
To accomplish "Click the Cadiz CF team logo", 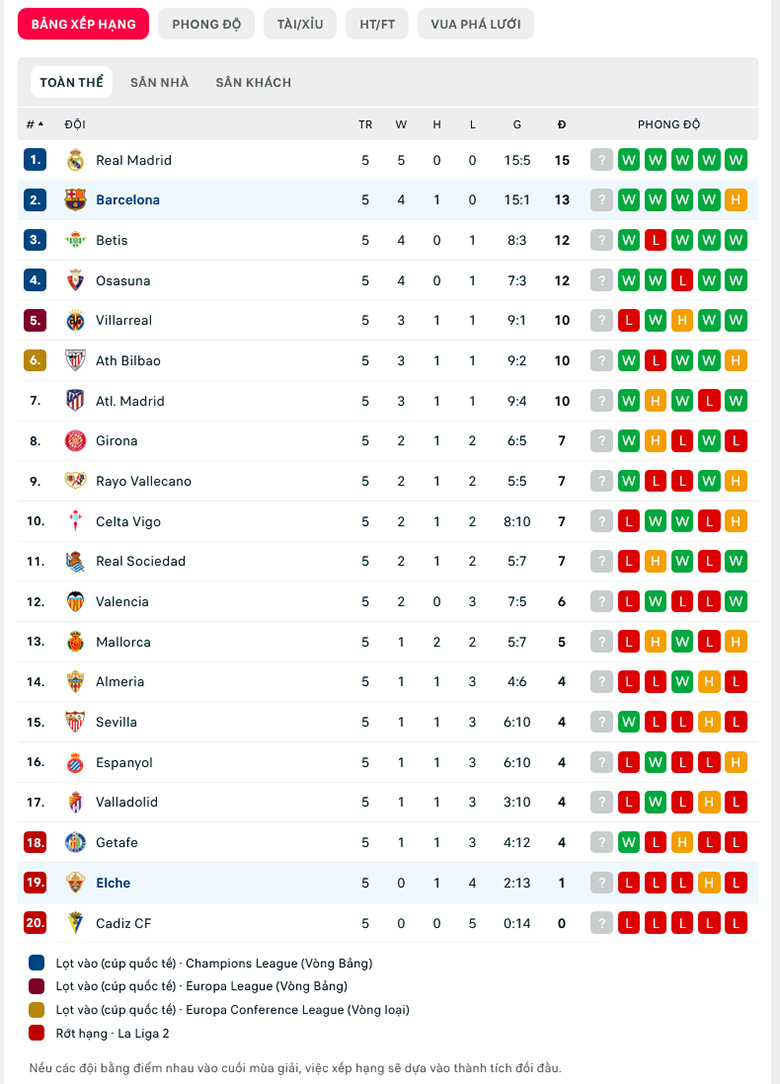I will (x=75, y=923).
